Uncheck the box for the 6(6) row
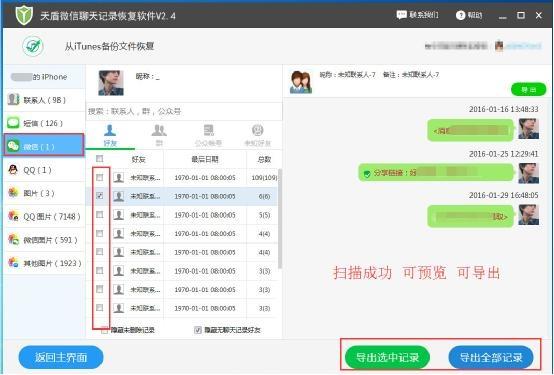The width and height of the screenshot is (554, 375). point(100,195)
